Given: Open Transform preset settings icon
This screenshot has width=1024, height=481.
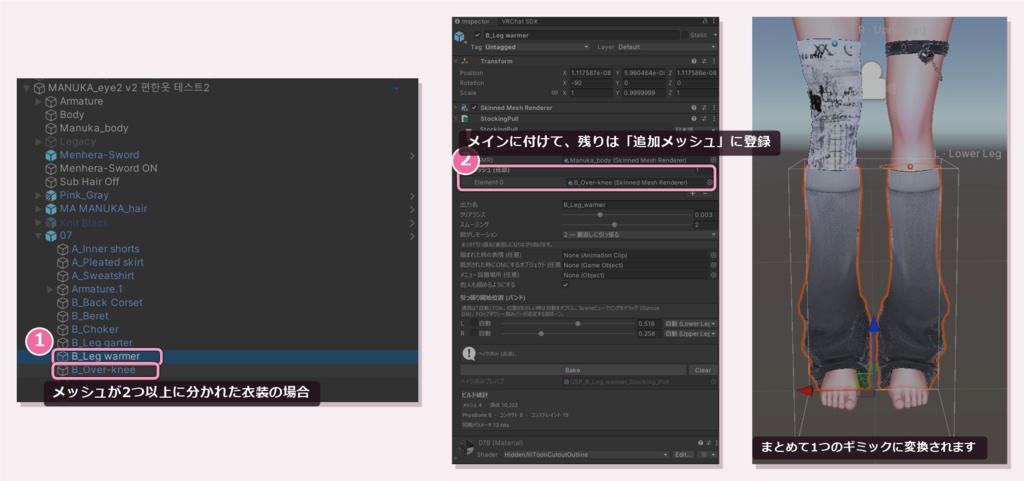Looking at the screenshot, I should (x=703, y=61).
